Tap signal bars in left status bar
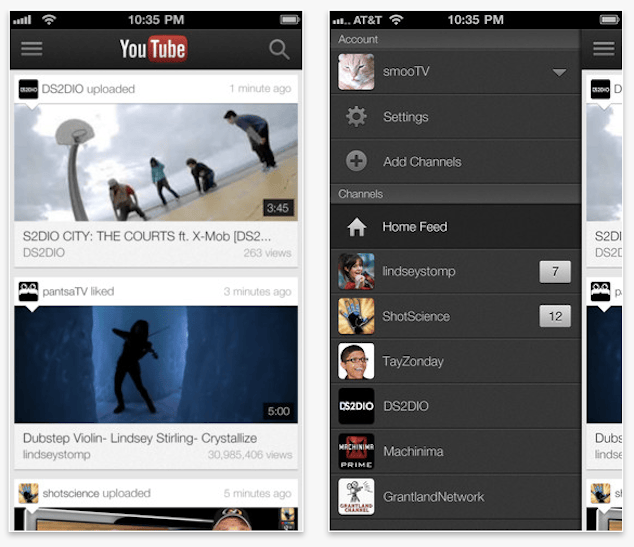The width and height of the screenshot is (634, 547). [22, 20]
